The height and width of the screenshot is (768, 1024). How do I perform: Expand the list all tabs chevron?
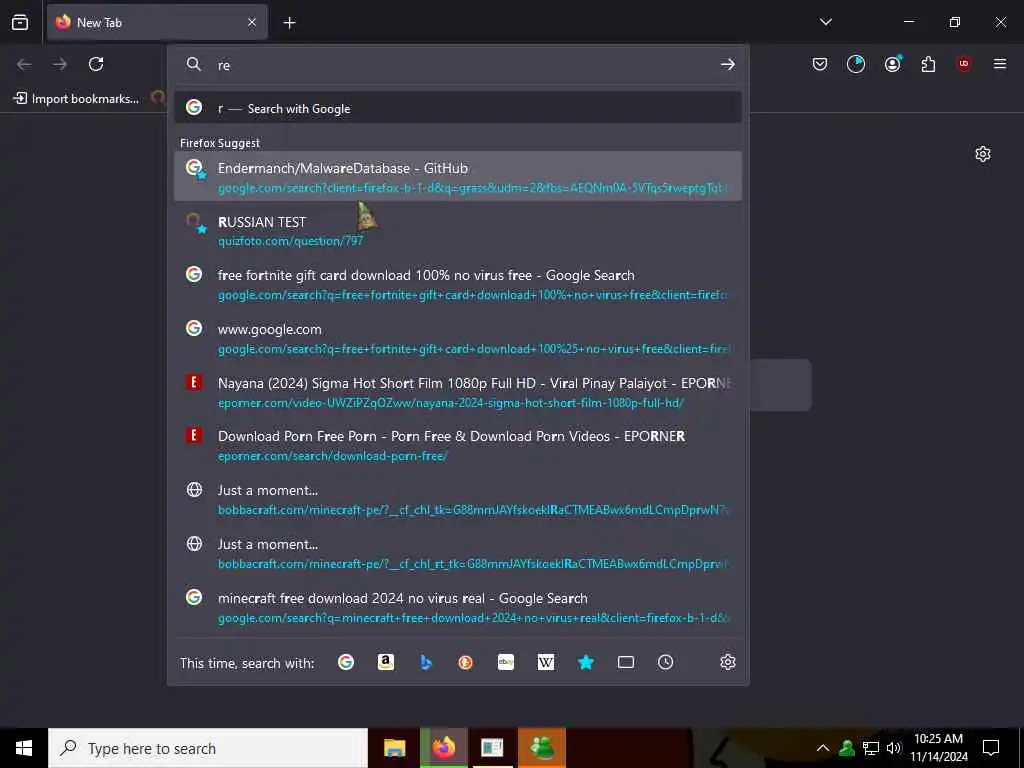tap(825, 22)
